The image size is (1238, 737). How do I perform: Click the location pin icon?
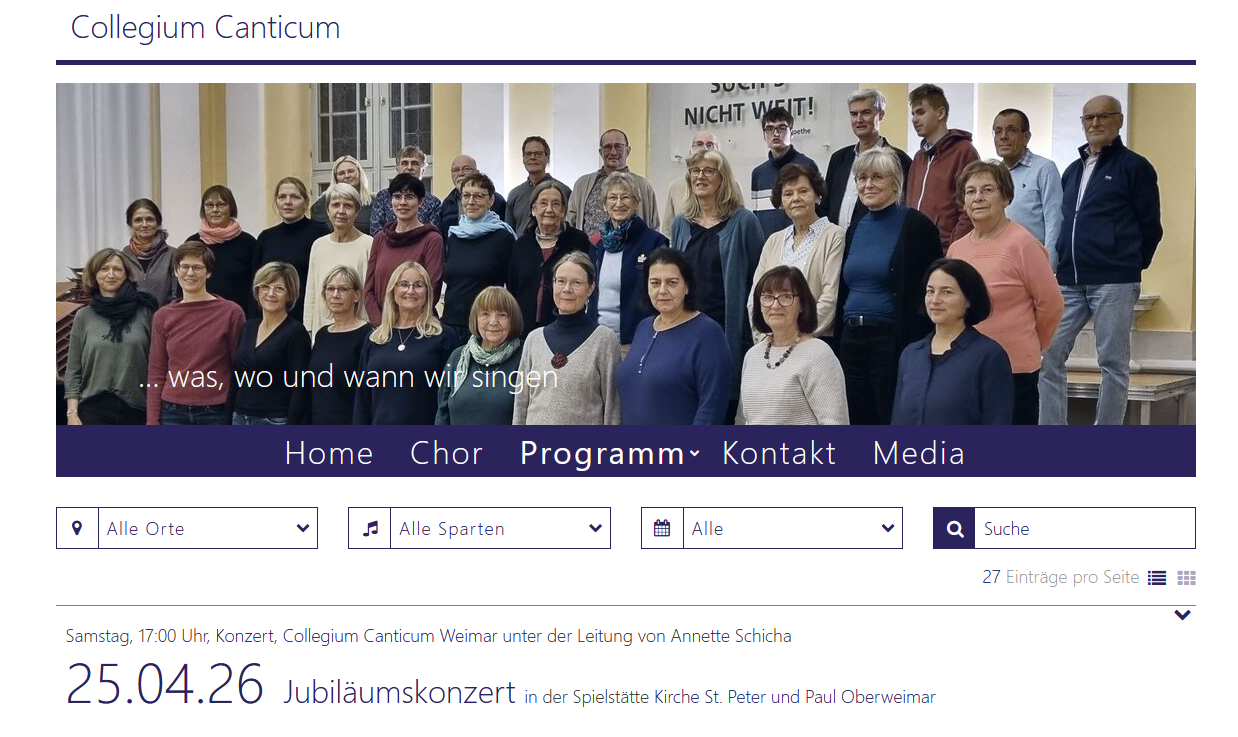coord(77,528)
